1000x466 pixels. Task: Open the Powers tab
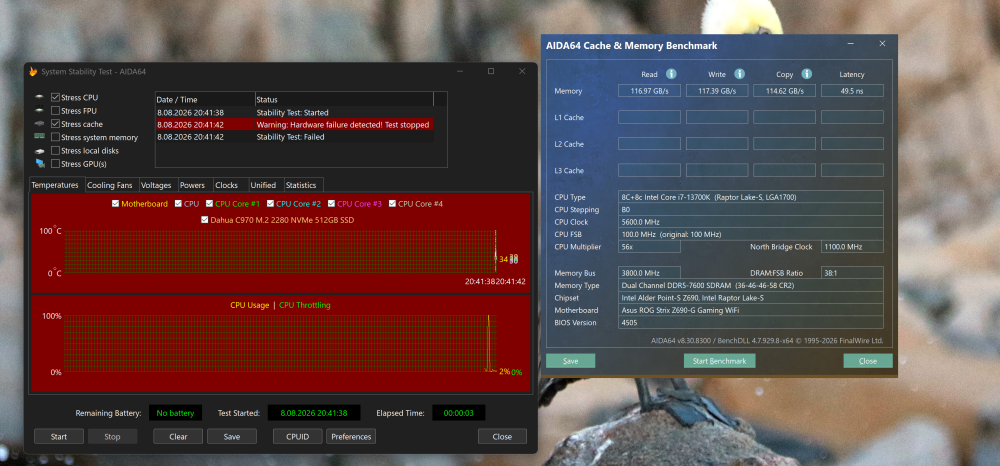point(193,185)
